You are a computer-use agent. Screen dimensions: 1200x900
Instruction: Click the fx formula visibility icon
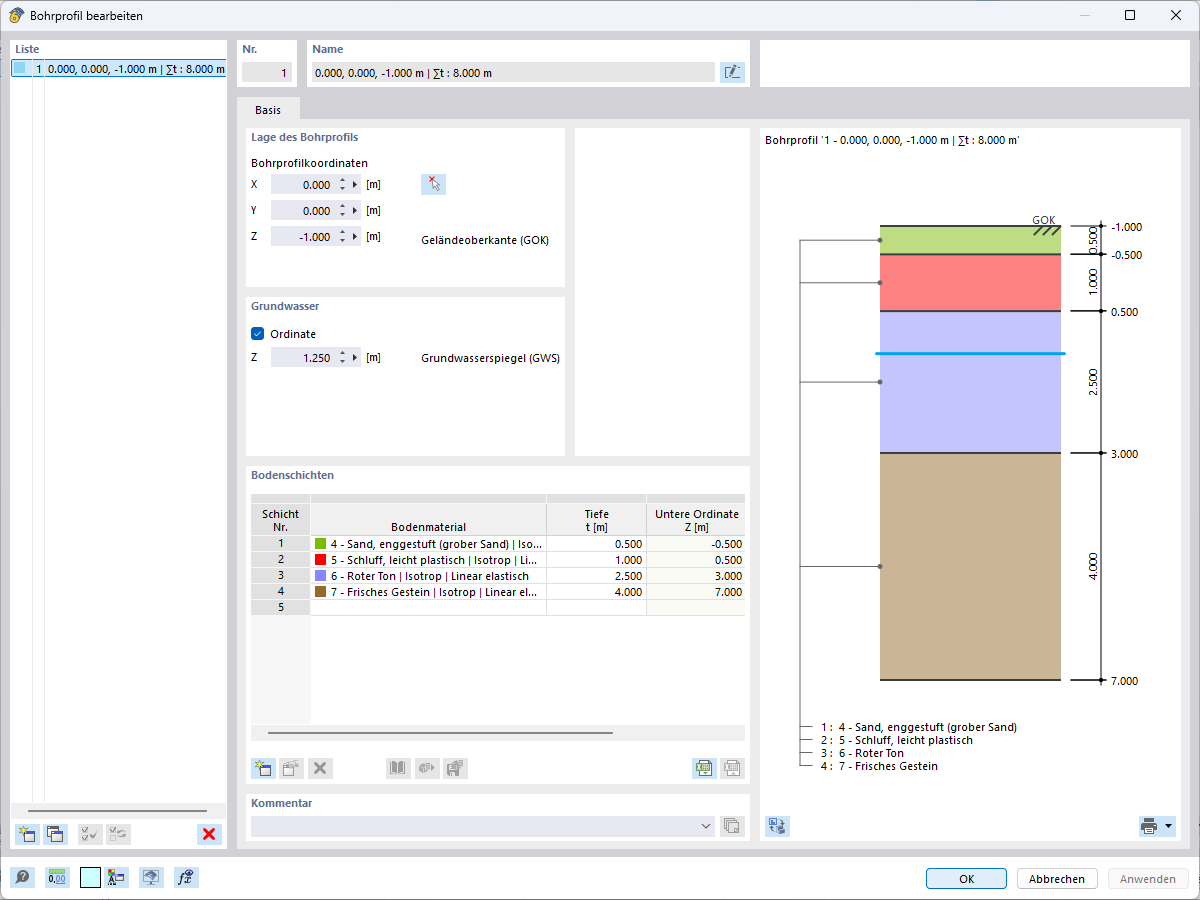186,877
